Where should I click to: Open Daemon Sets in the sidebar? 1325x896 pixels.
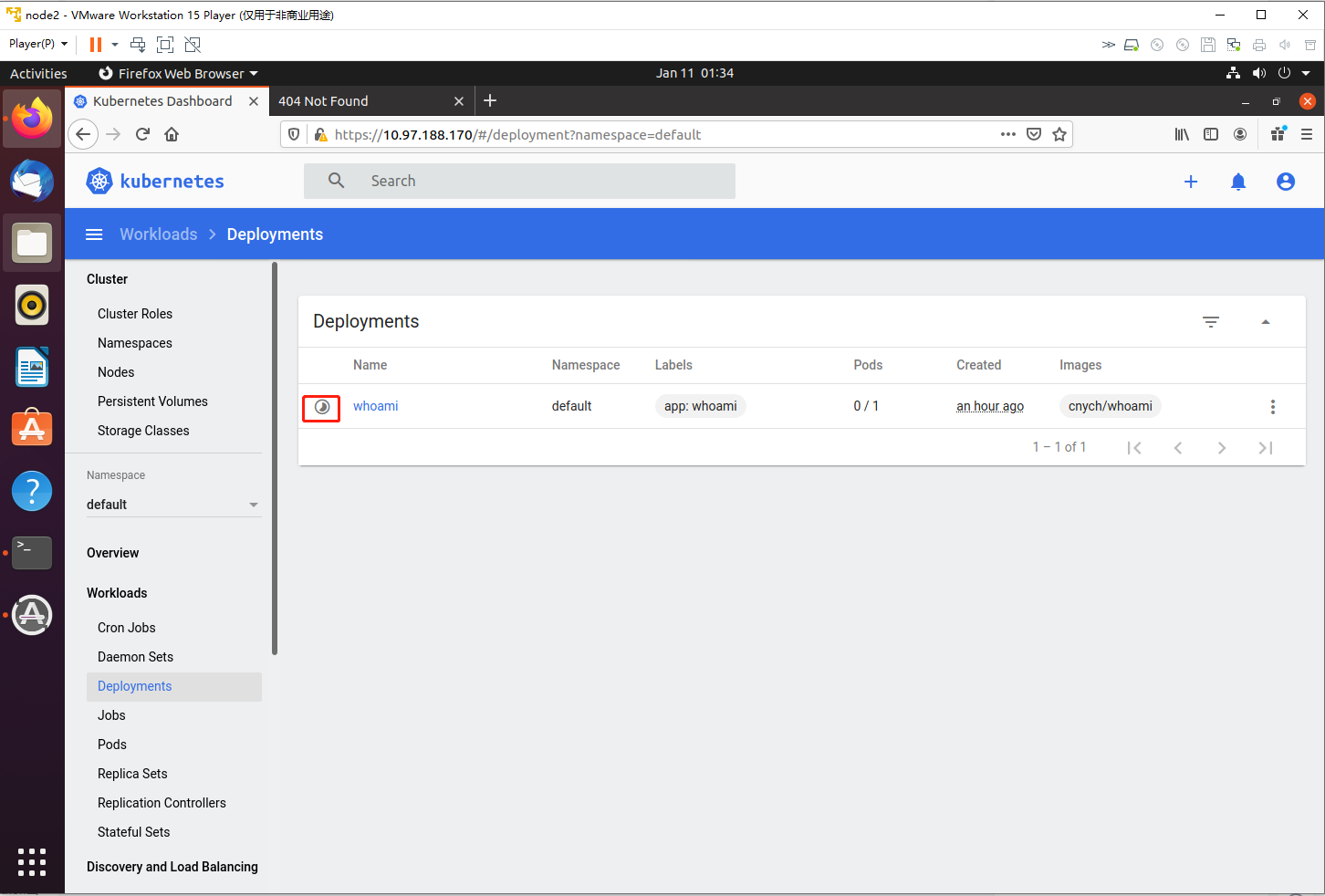point(135,657)
